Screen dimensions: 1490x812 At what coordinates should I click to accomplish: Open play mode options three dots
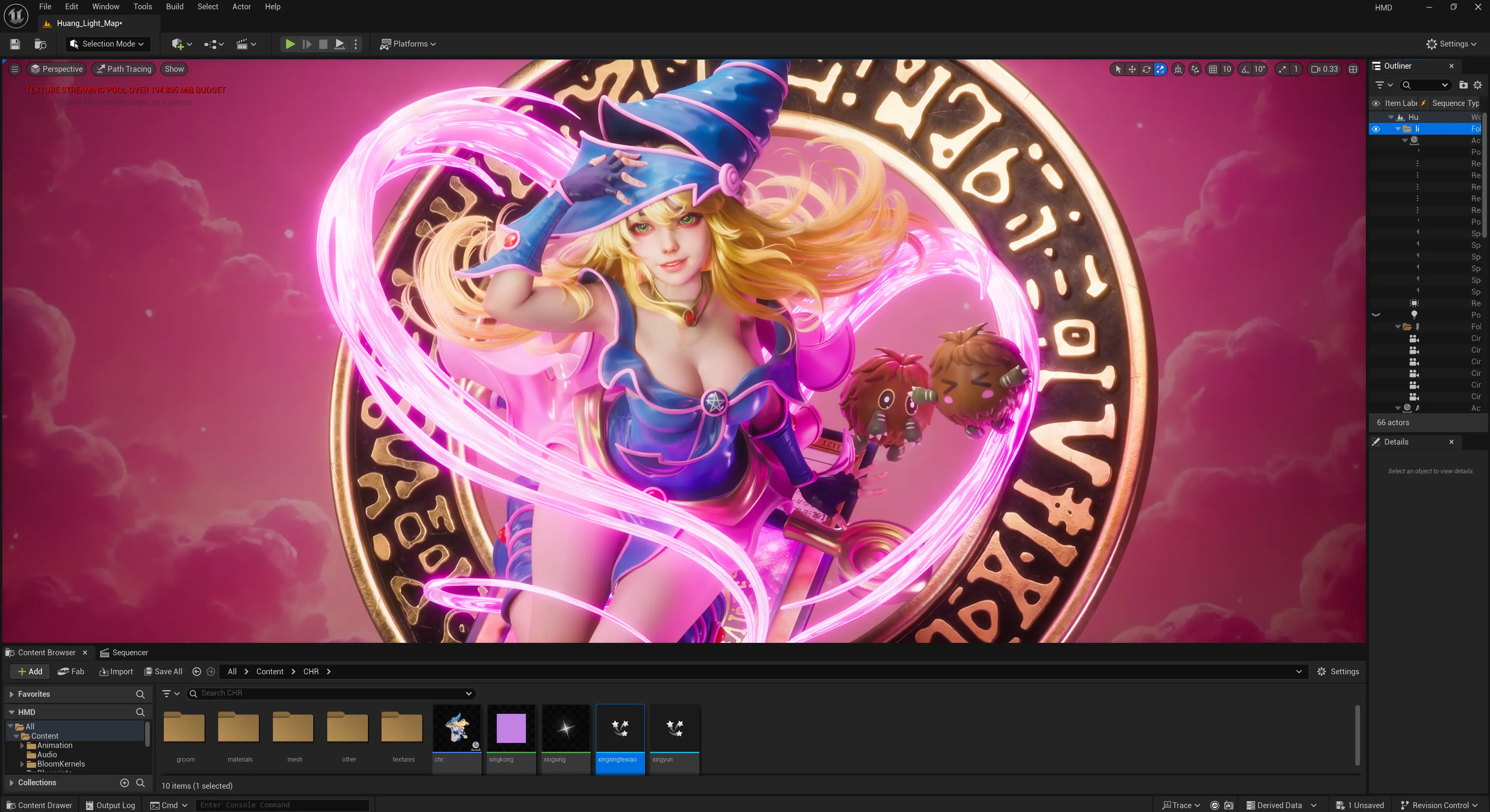coord(356,44)
